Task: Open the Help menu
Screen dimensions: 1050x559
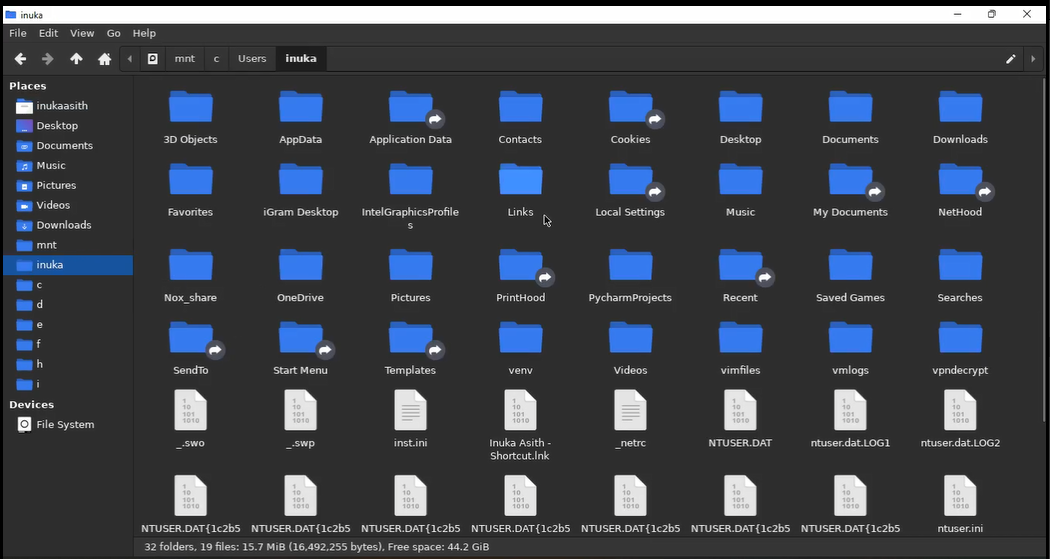Action: tap(144, 33)
